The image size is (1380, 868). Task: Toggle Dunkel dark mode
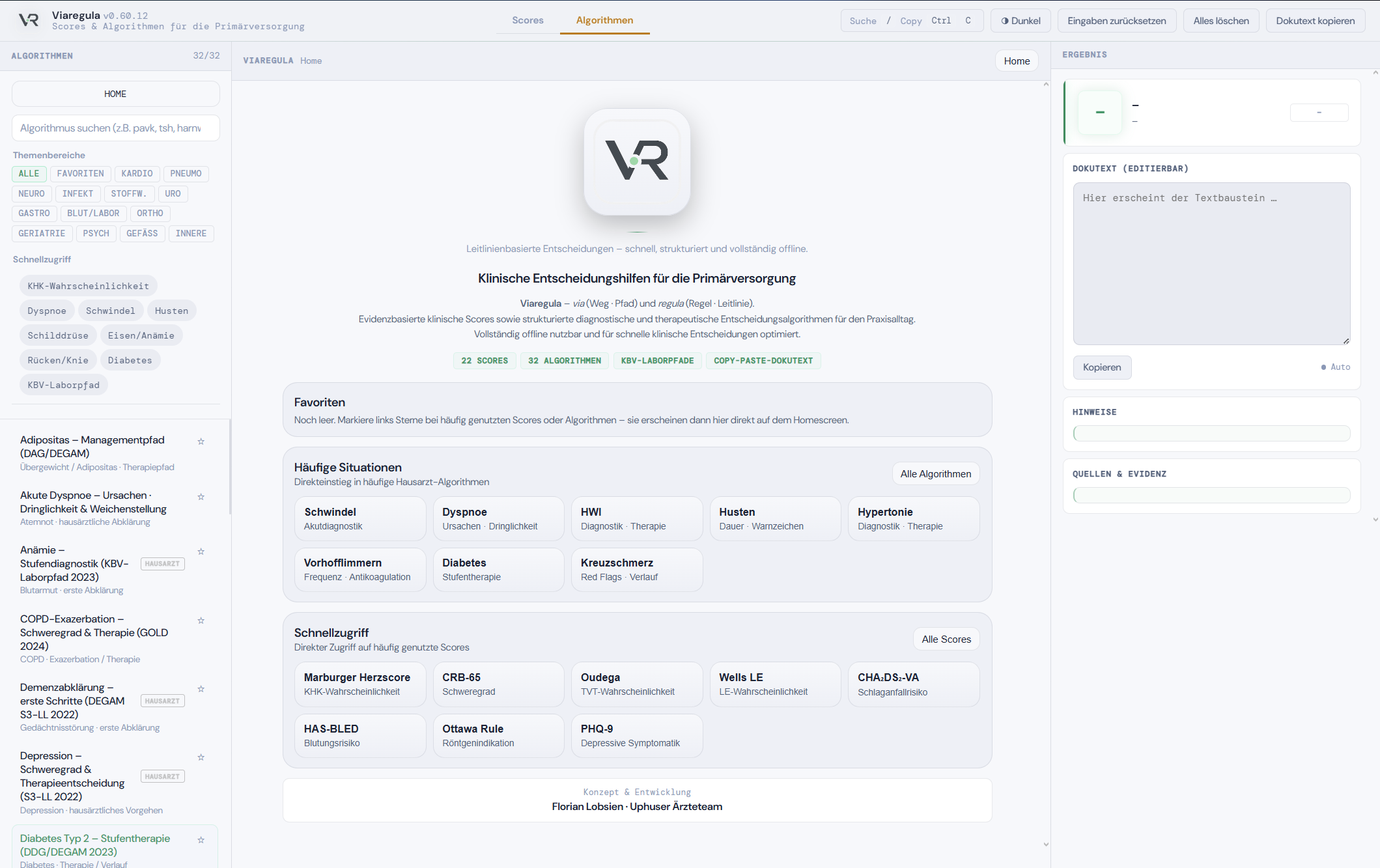click(x=1021, y=21)
